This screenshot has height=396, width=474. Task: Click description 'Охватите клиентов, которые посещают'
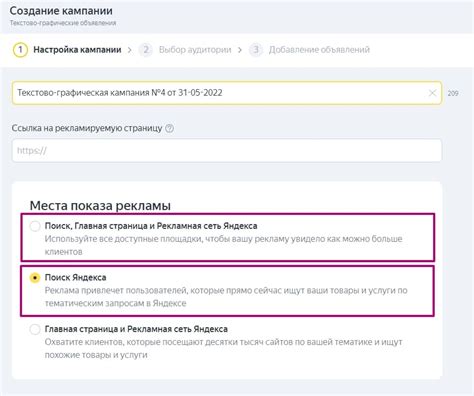[x=224, y=349]
